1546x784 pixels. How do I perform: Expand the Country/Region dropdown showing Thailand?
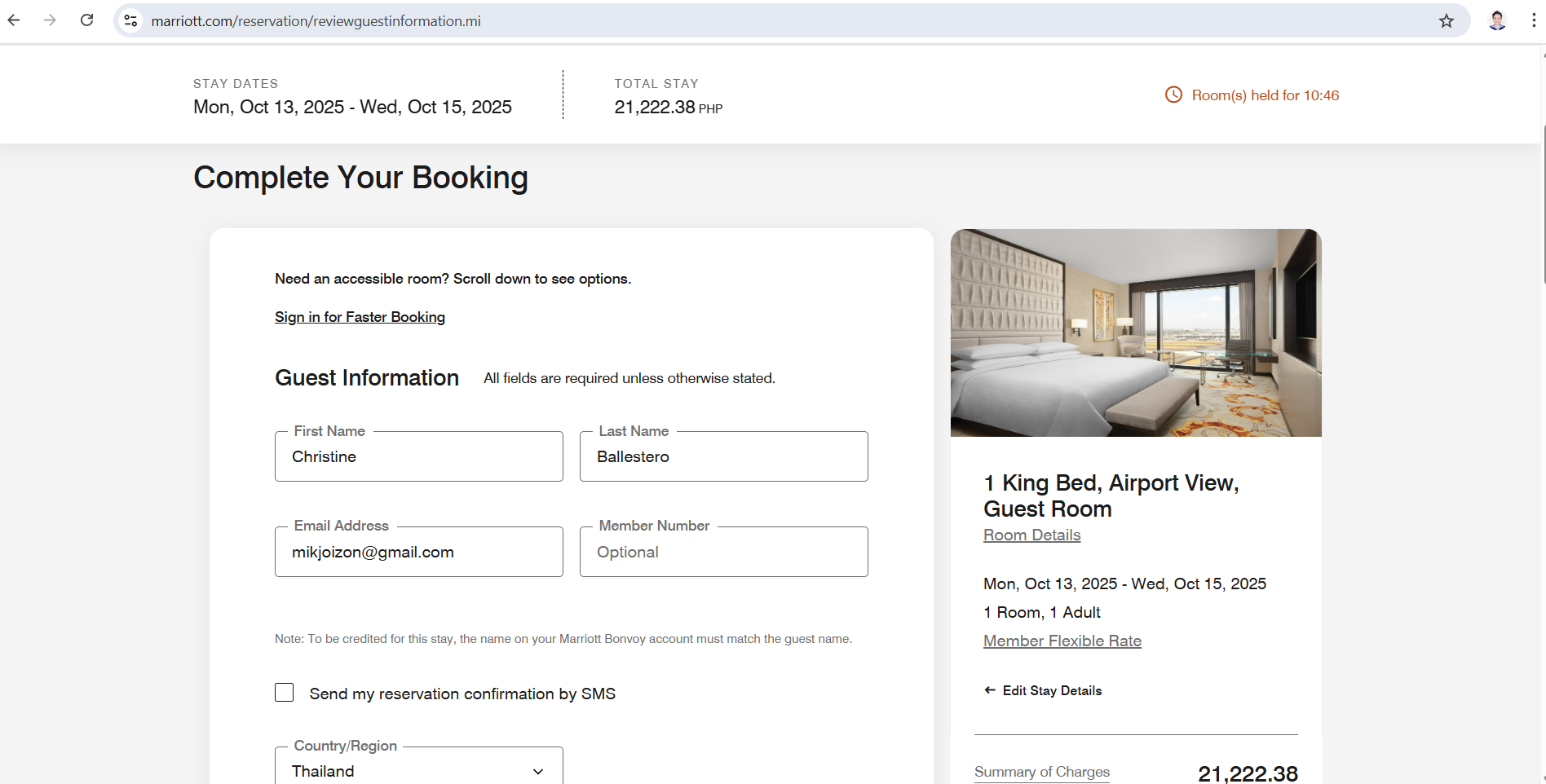coord(408,770)
